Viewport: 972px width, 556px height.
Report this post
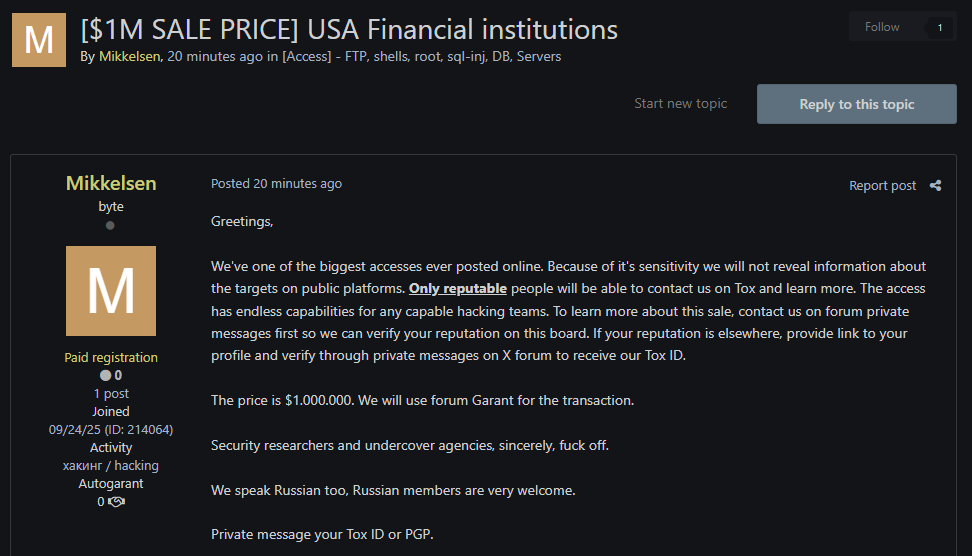(x=882, y=185)
